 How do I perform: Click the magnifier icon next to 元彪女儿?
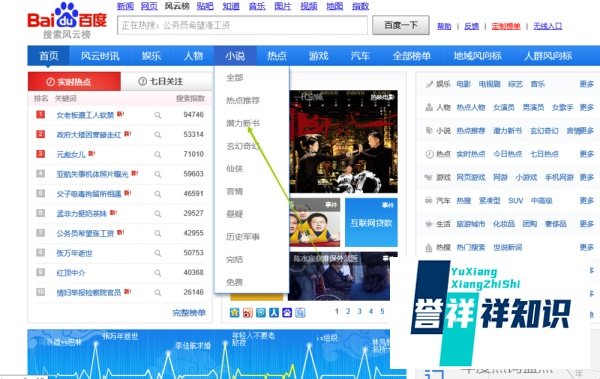tap(158, 154)
